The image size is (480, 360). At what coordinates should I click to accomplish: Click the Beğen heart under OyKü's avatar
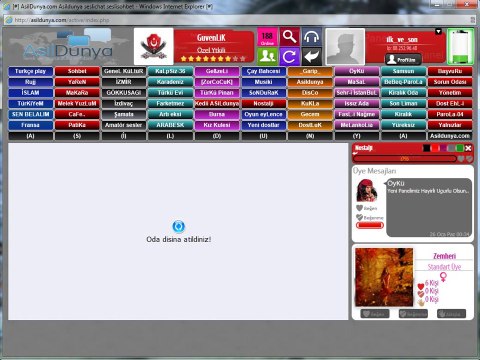[x=359, y=208]
